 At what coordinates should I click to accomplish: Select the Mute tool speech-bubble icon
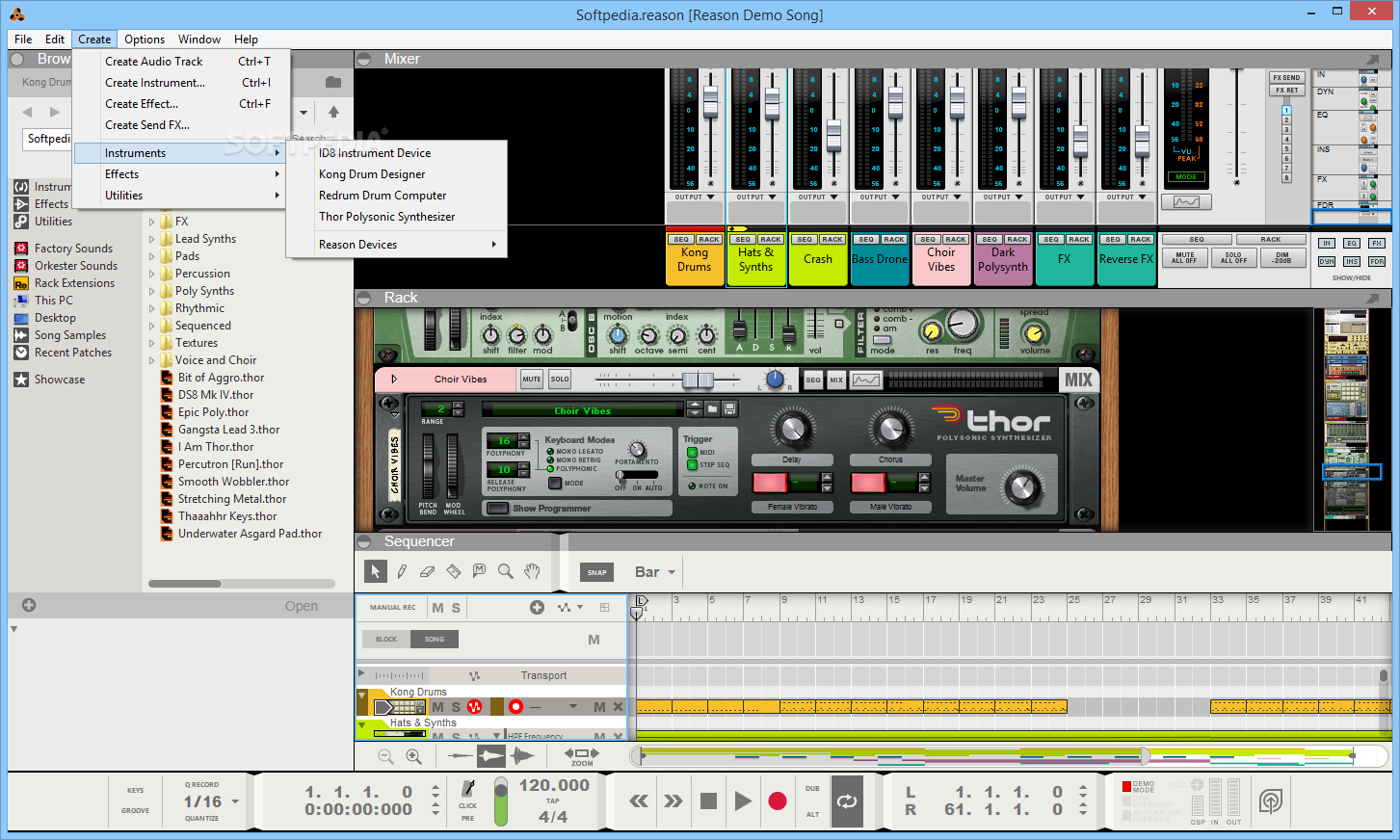(480, 571)
